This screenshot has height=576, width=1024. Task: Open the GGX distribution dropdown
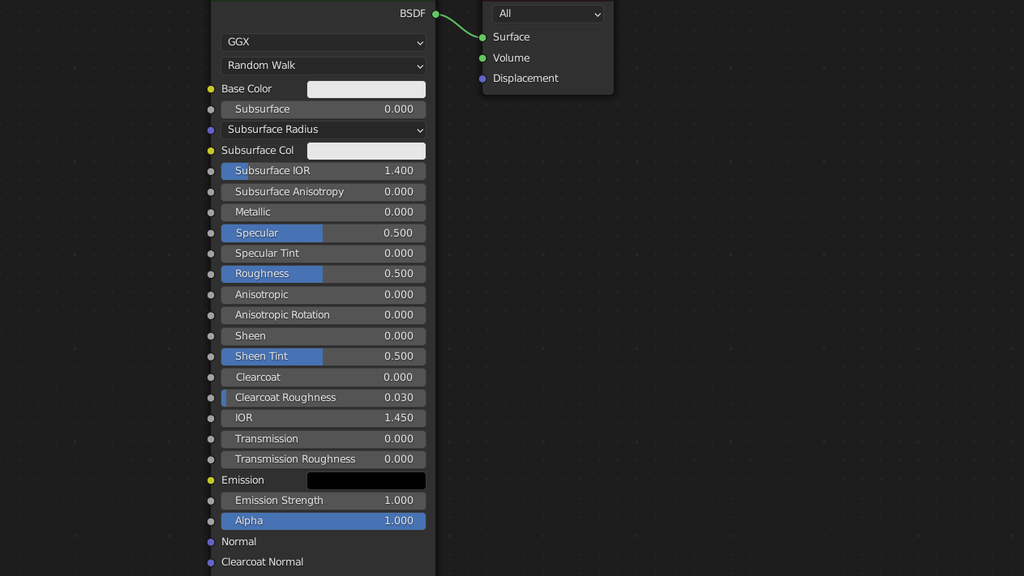pyautogui.click(x=322, y=43)
